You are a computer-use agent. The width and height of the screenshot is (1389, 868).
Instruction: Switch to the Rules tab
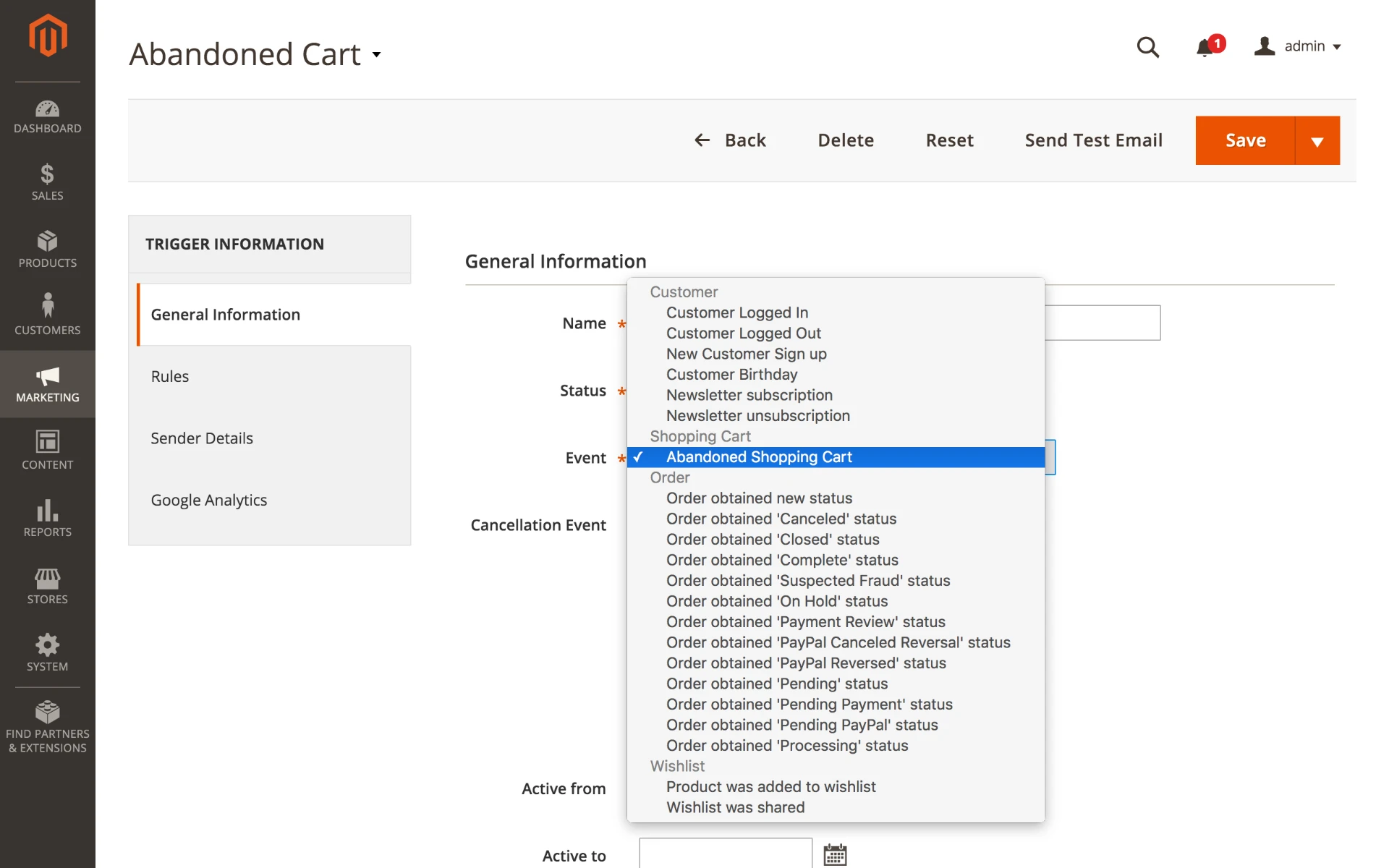[169, 376]
